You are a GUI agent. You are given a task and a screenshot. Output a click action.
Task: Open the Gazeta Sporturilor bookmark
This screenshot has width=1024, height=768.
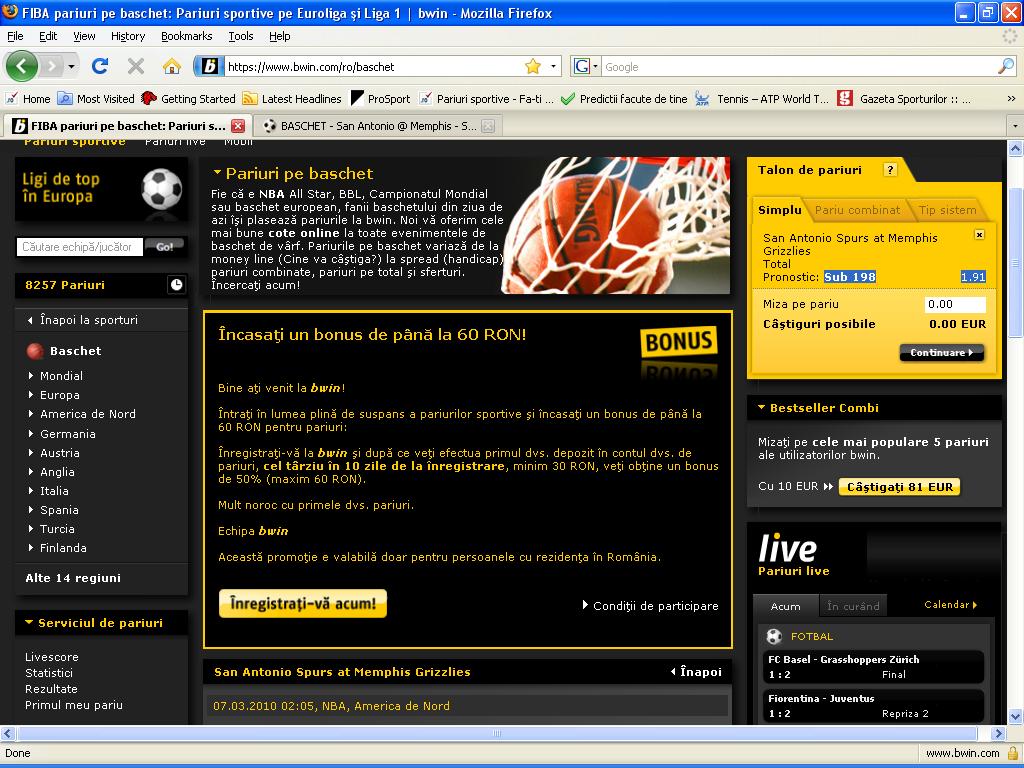(x=904, y=99)
